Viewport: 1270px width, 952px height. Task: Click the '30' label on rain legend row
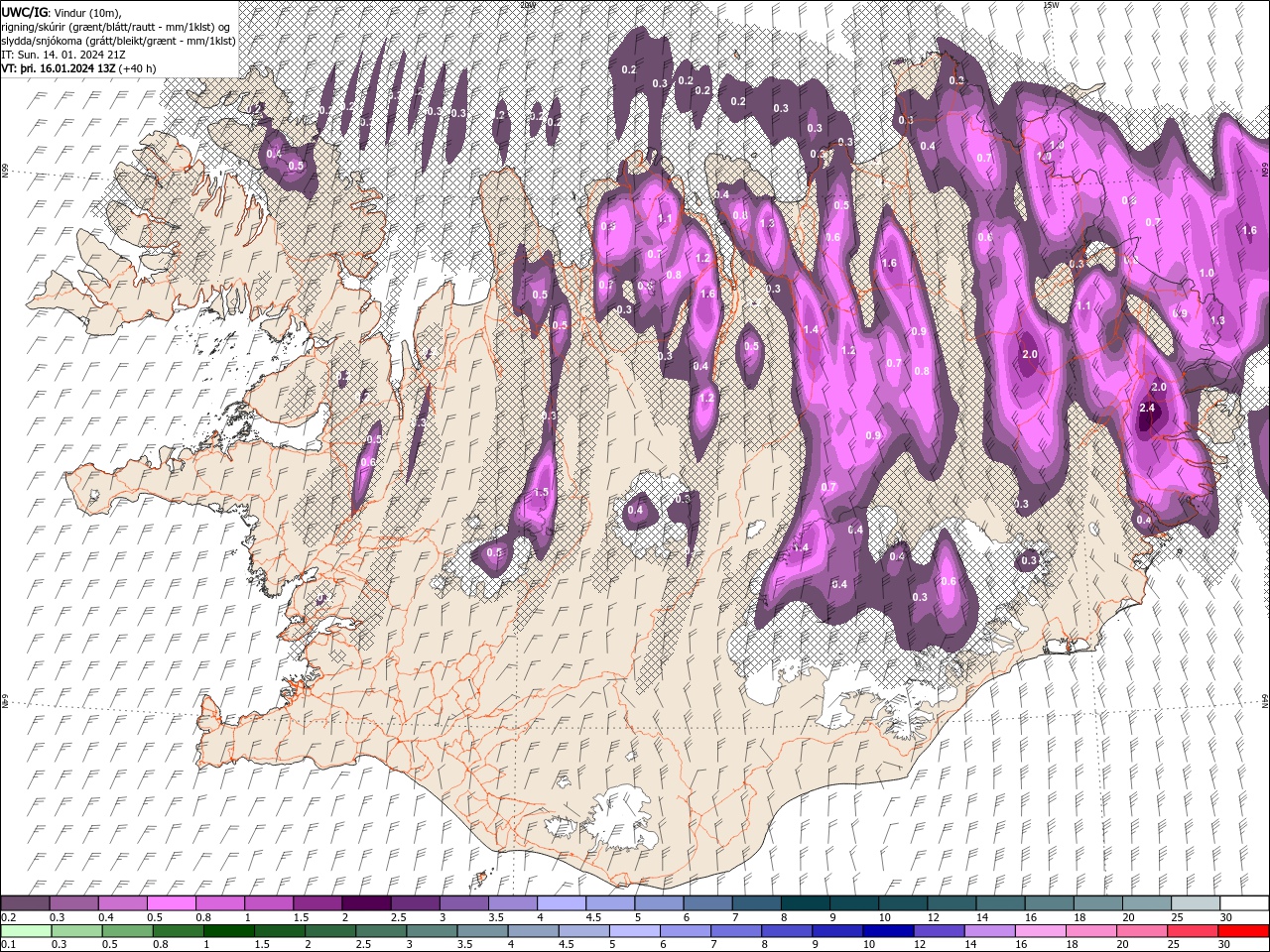[1226, 945]
